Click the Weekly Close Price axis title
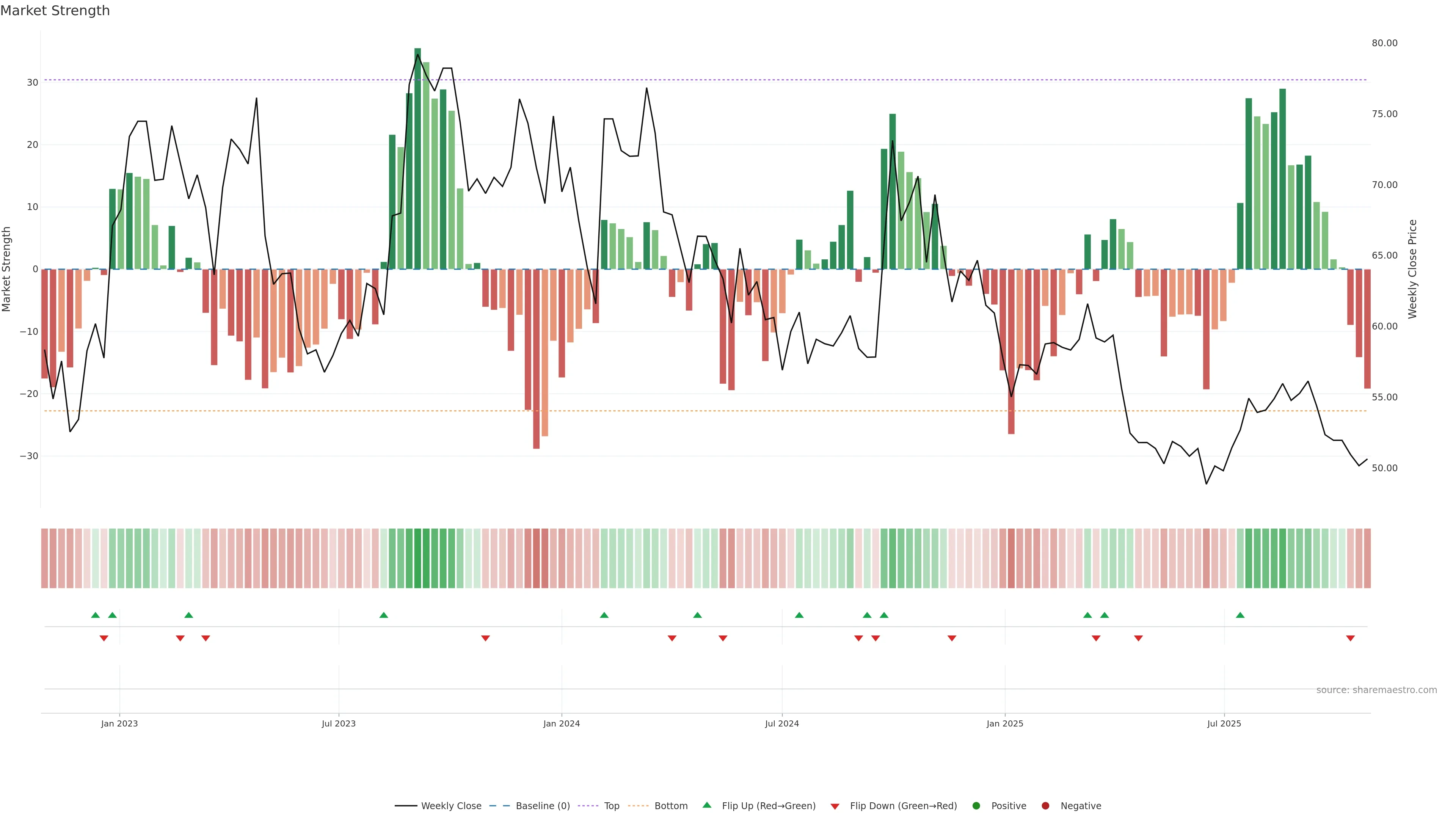This screenshot has height=819, width=1456. [1412, 269]
